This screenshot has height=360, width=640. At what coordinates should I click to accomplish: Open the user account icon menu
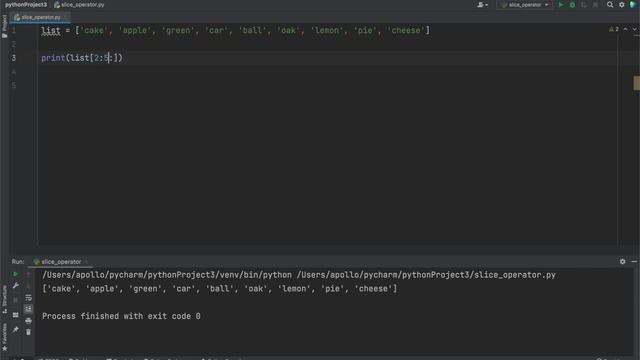coord(482,5)
